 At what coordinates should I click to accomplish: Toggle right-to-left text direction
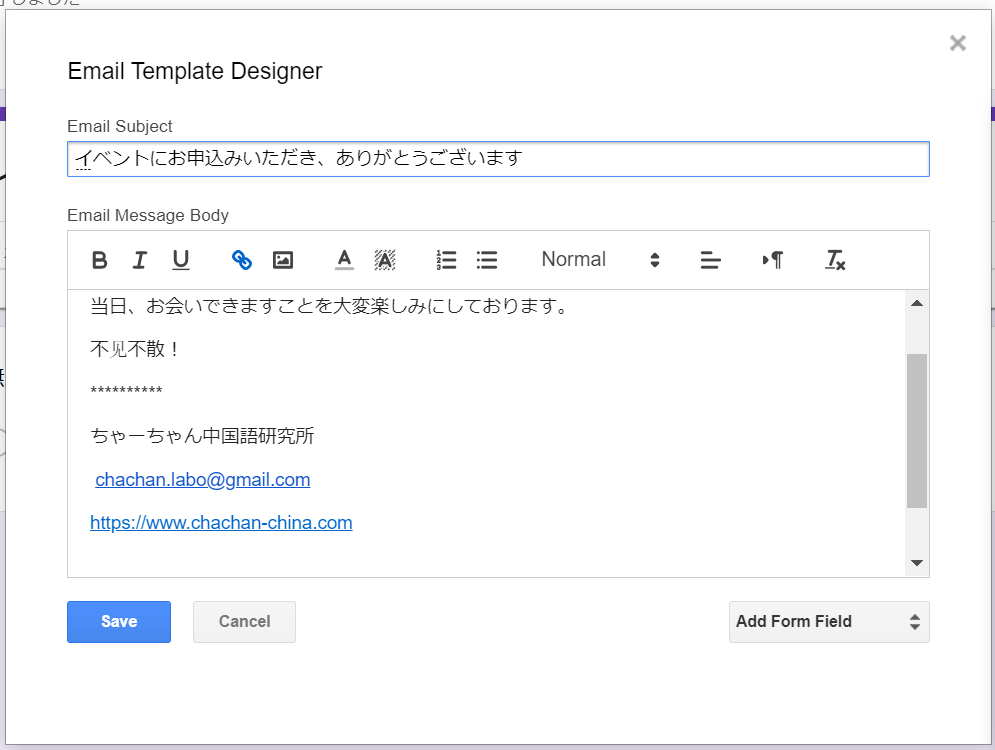[773, 260]
